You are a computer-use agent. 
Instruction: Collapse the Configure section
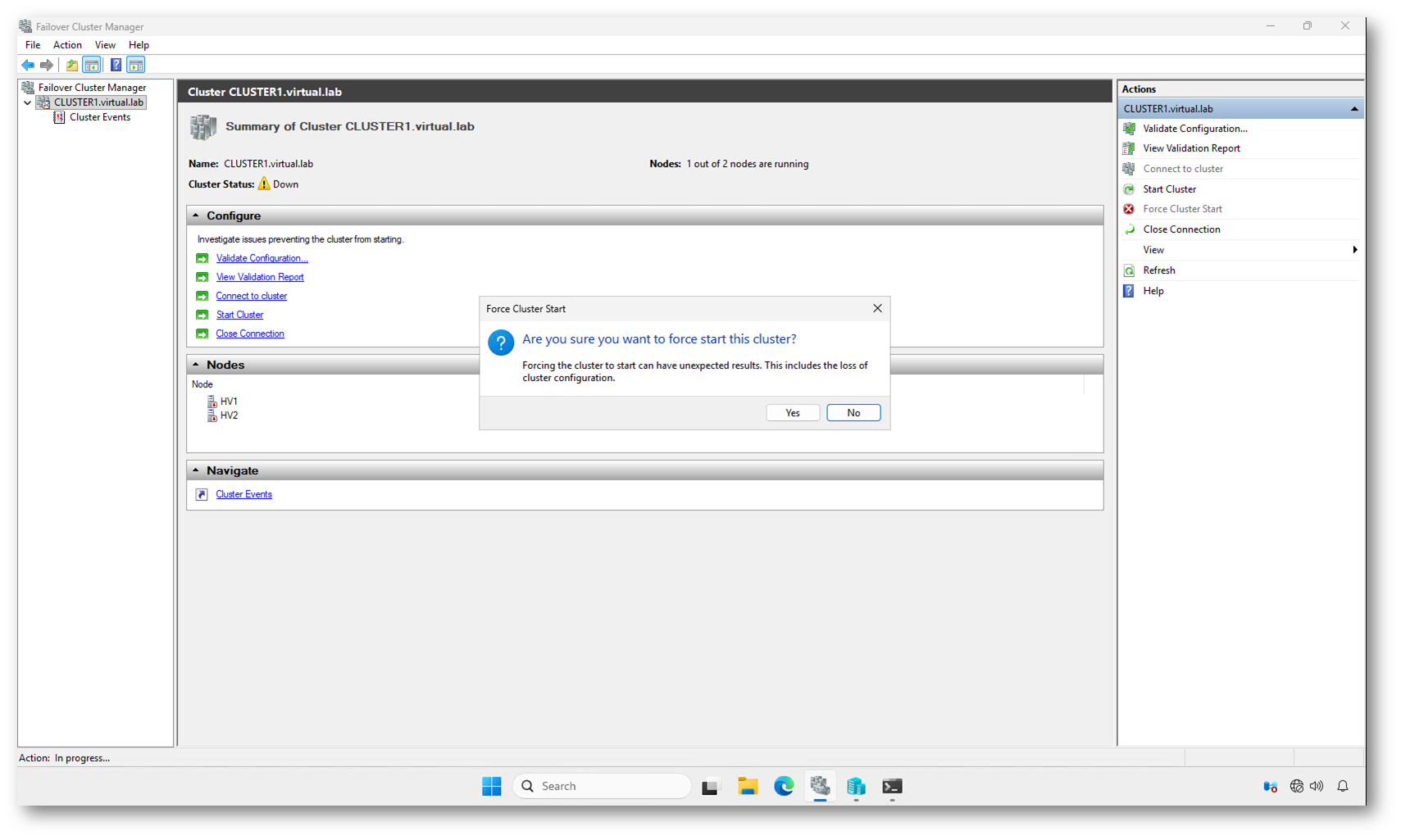tap(196, 216)
